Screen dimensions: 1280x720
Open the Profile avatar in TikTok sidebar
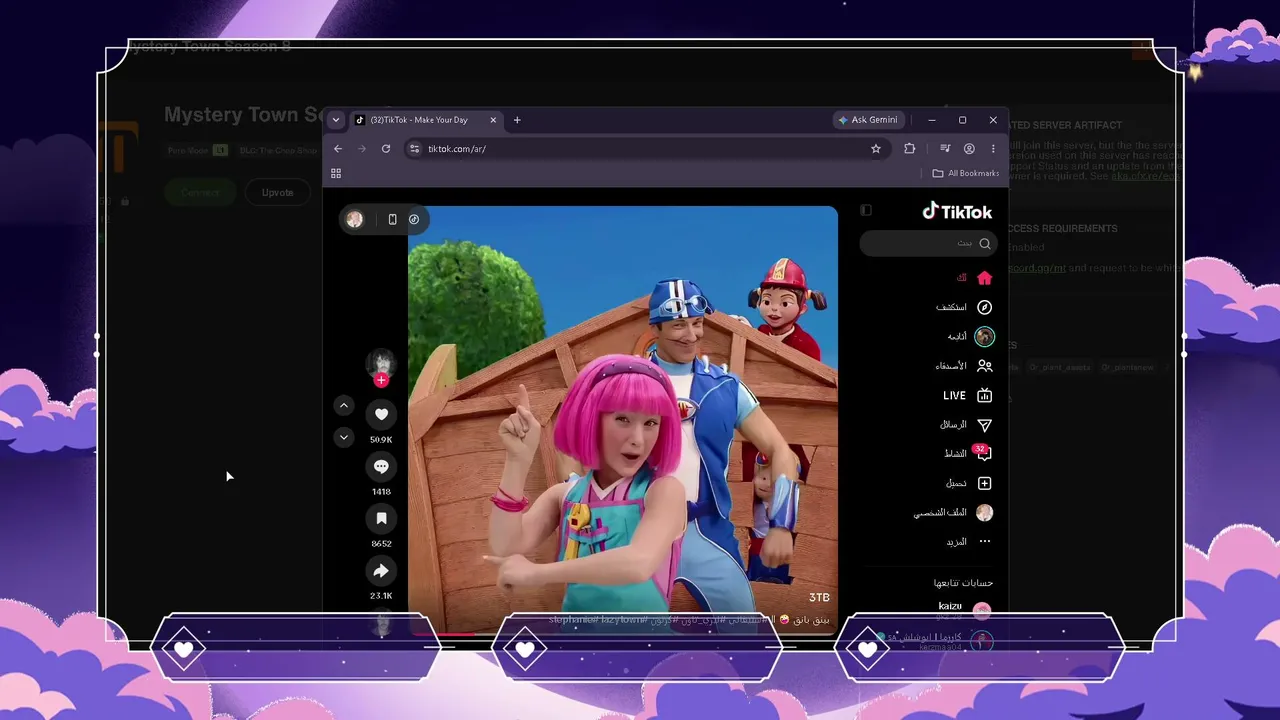tap(984, 512)
